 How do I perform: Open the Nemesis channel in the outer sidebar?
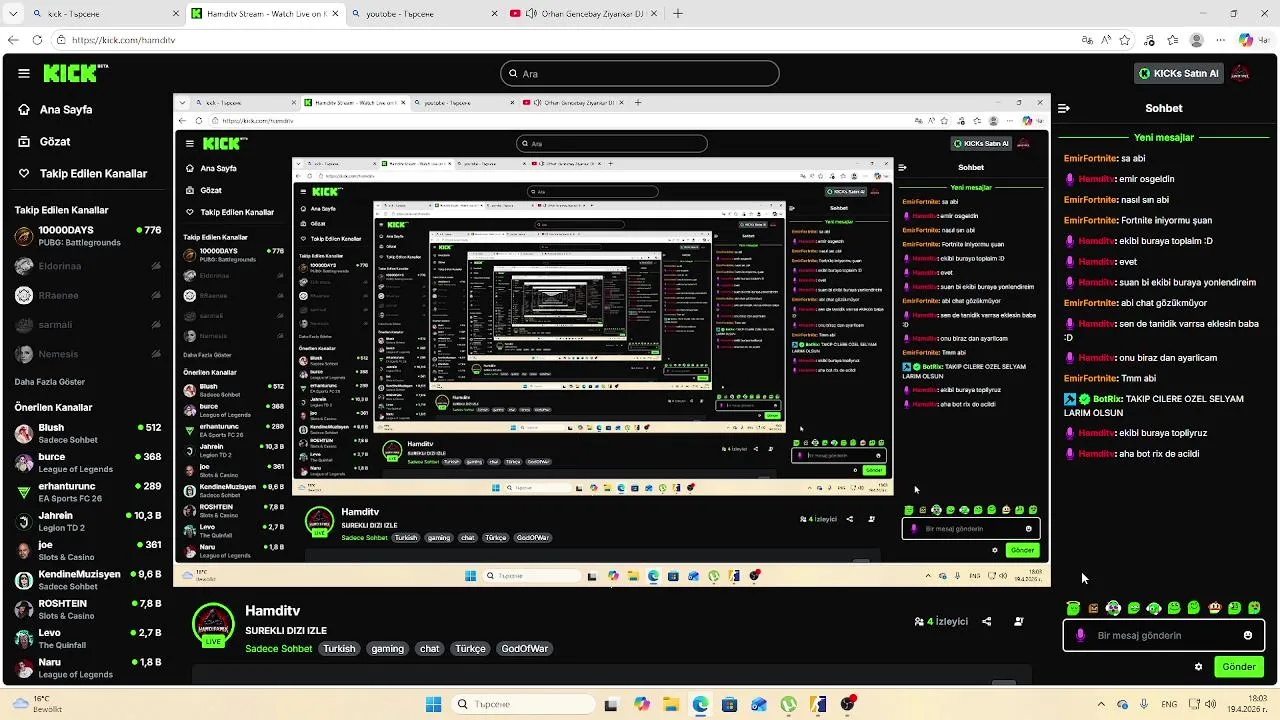click(x=87, y=354)
